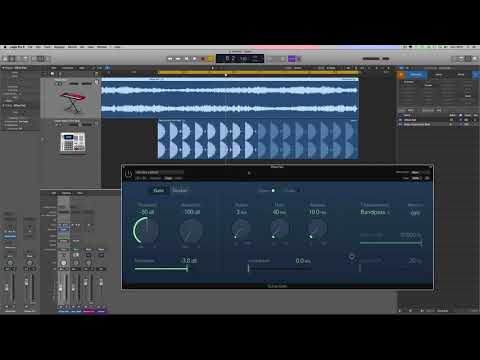Open the list editors icon at top right
This screenshot has width=480, height=360.
coord(461,59)
